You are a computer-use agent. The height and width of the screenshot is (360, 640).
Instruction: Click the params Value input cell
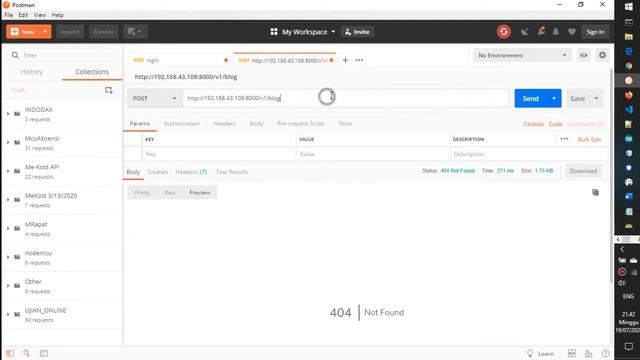[x=373, y=154]
